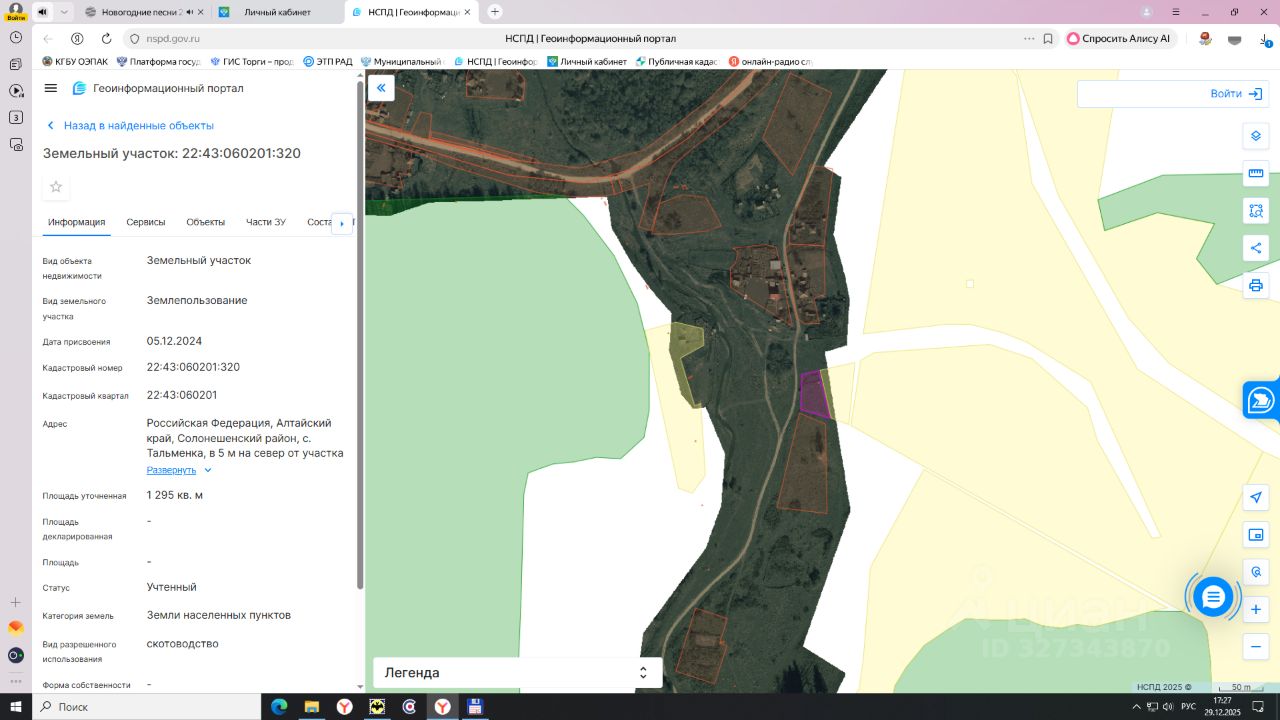Open the КГБУ ОЭПАК bookmark
Screen dimensions: 1280x720
coord(75,62)
